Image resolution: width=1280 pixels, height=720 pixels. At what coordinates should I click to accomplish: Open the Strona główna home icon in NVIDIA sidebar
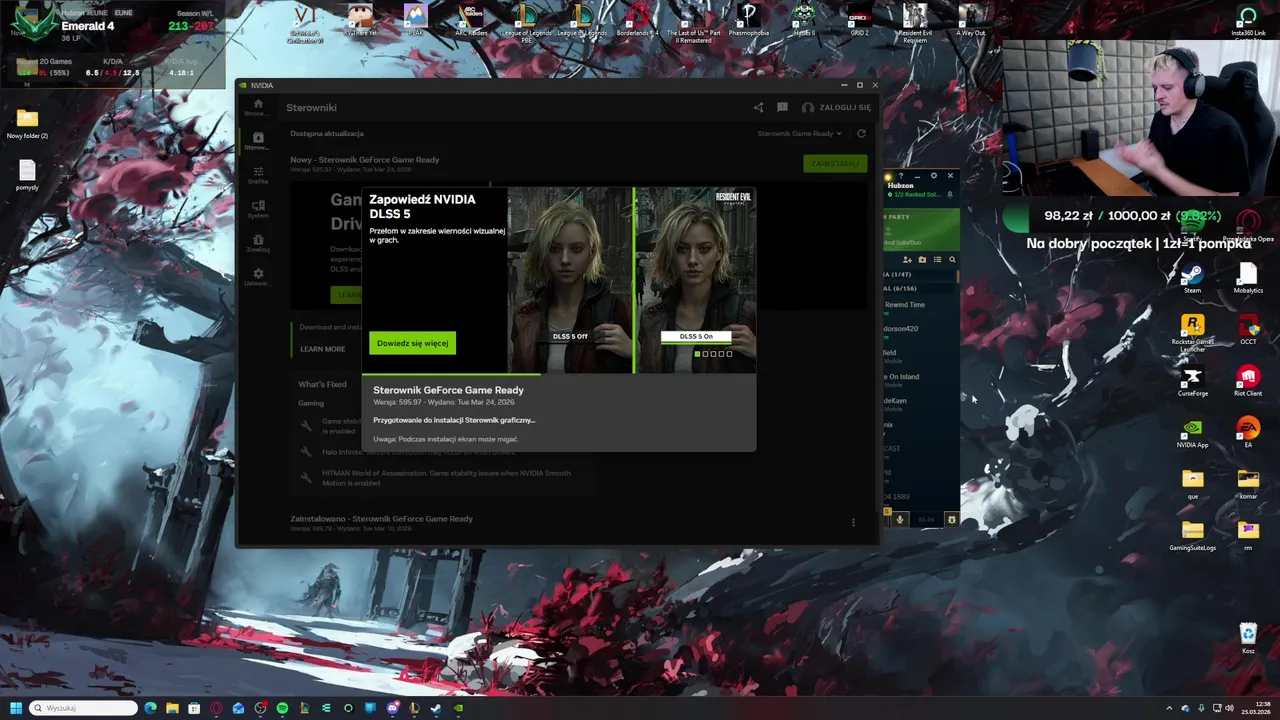pos(258,104)
